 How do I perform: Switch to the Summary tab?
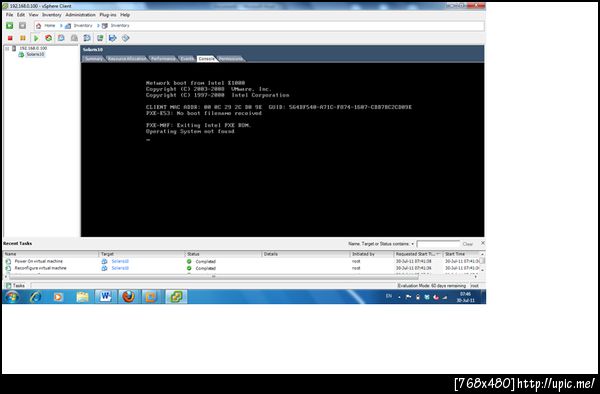pos(94,59)
